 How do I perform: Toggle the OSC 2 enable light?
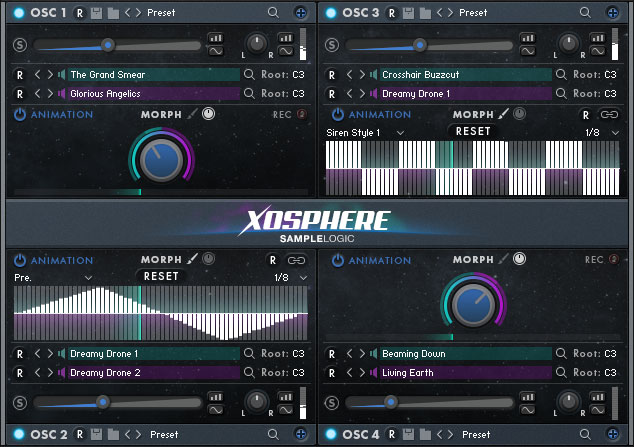pos(20,435)
